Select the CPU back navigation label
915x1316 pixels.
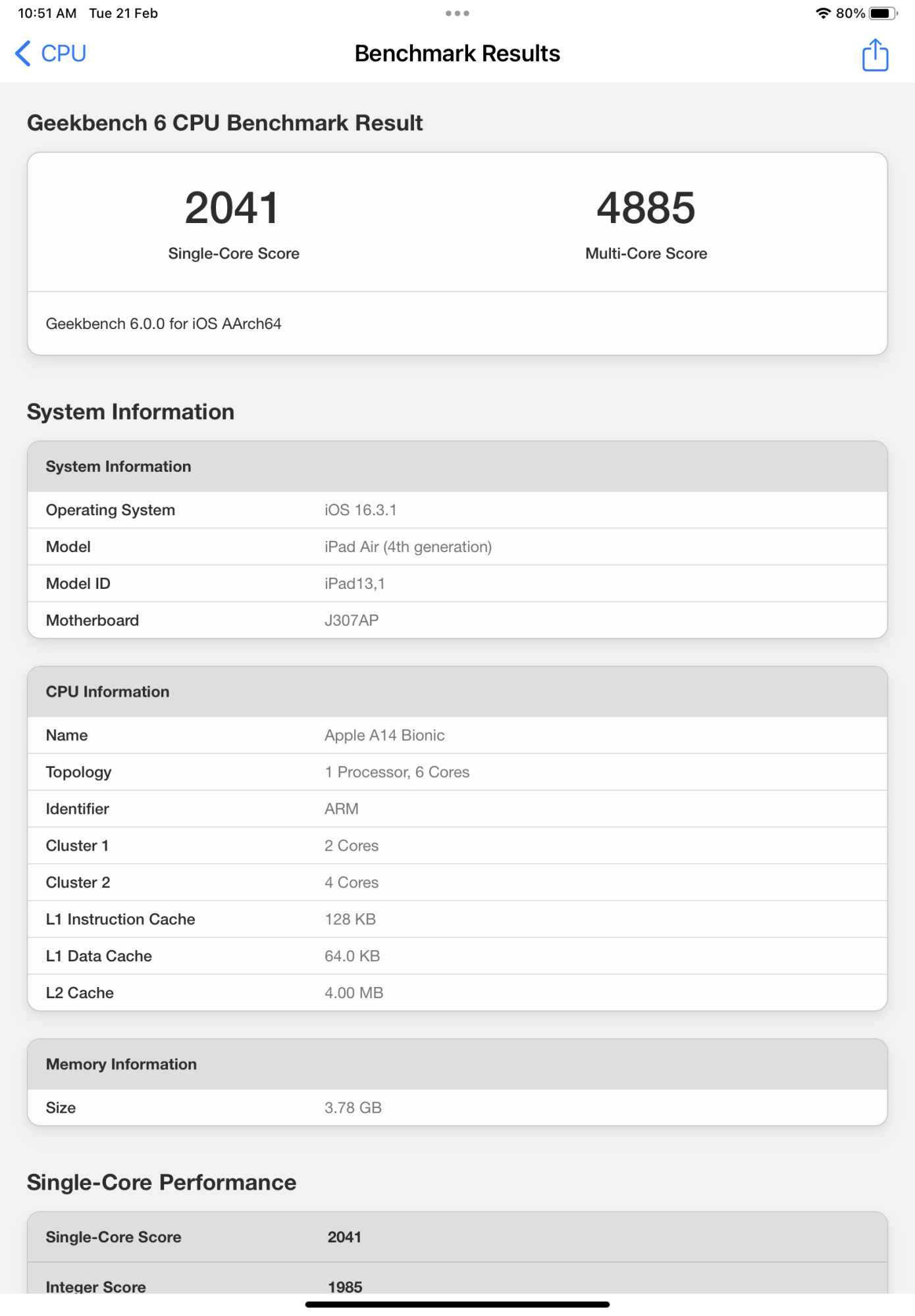coord(63,53)
